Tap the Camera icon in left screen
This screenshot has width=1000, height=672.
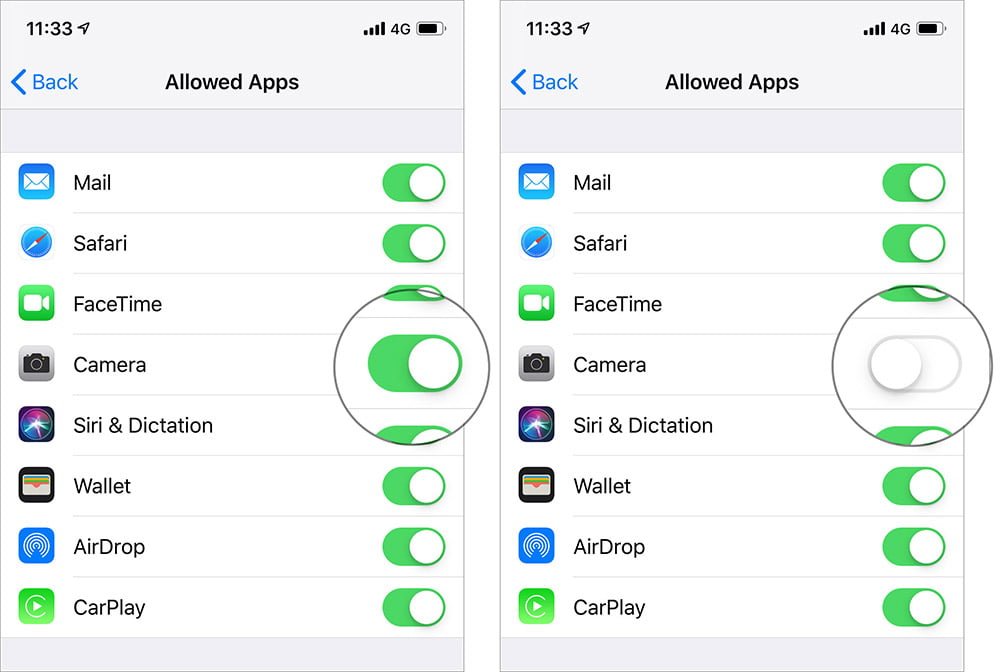tap(36, 364)
